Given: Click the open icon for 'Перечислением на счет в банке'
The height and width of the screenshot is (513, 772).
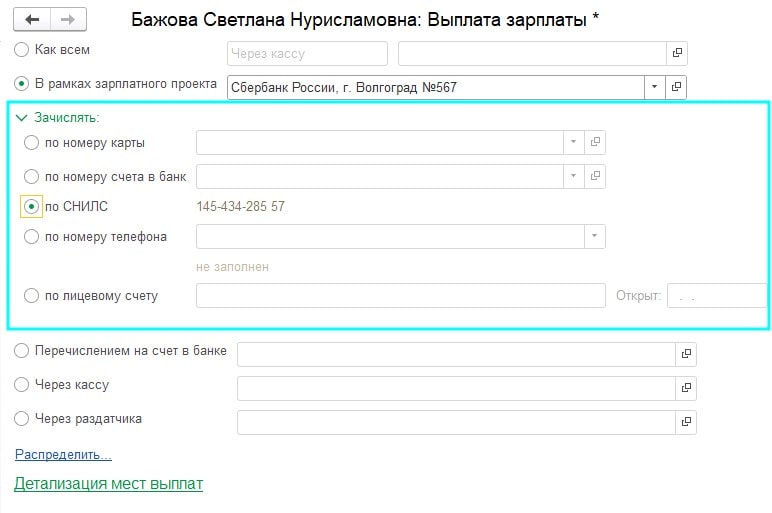Looking at the screenshot, I should 686,354.
